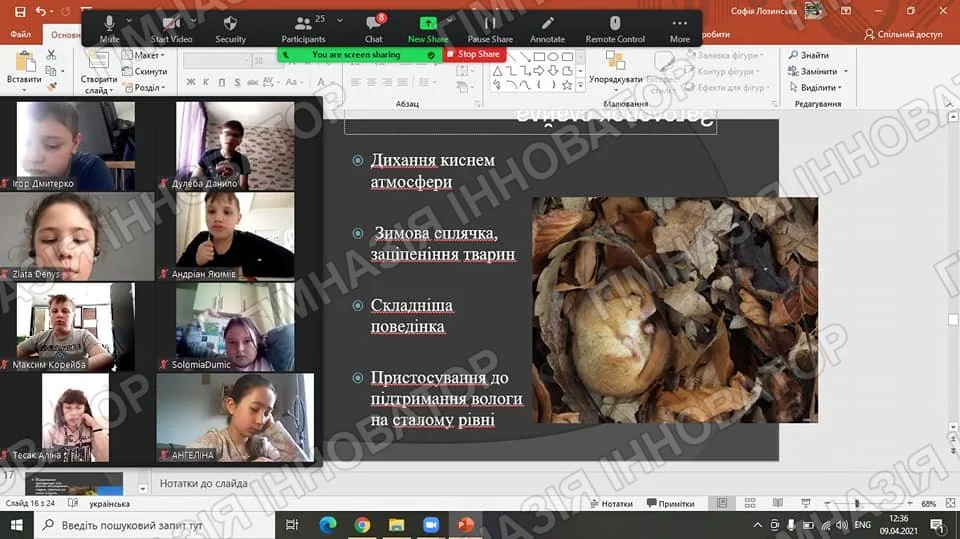
Task: Open Zoom Security options
Action: pos(230,29)
